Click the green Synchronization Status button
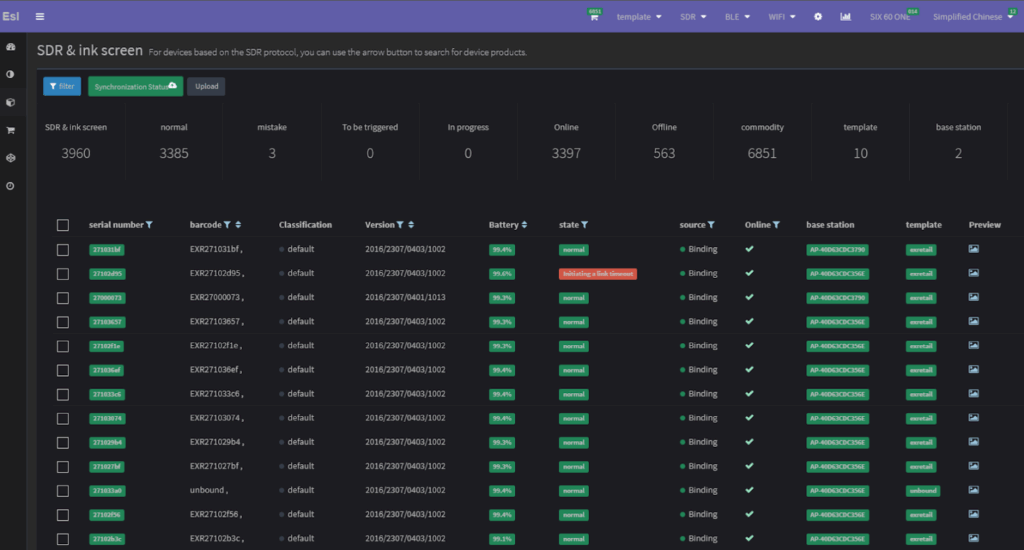Screen dimensions: 1024x550 (135, 86)
